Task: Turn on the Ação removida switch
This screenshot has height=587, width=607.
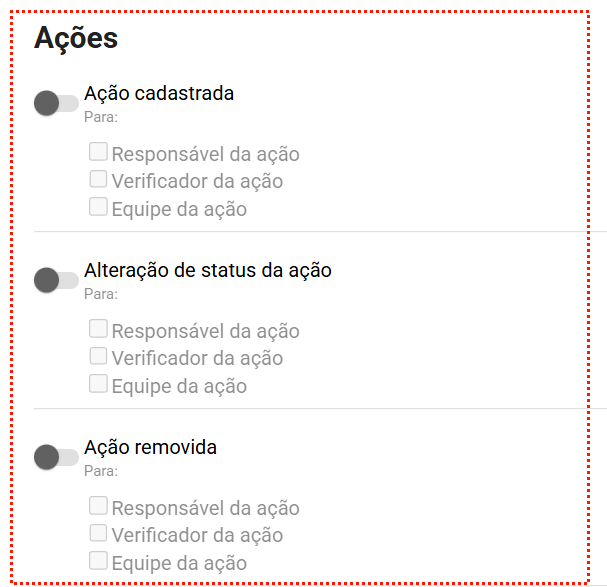Action: [56, 457]
